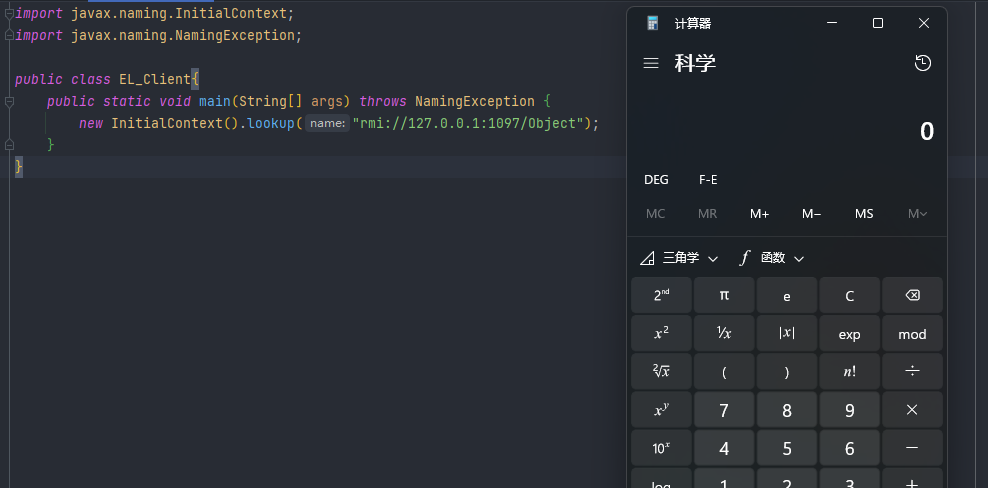Click digit 6 on the calculator
The height and width of the screenshot is (488, 988).
(849, 448)
